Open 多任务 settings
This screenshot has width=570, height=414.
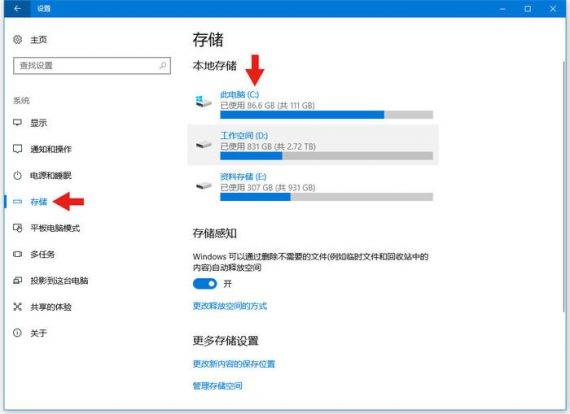coord(43,254)
